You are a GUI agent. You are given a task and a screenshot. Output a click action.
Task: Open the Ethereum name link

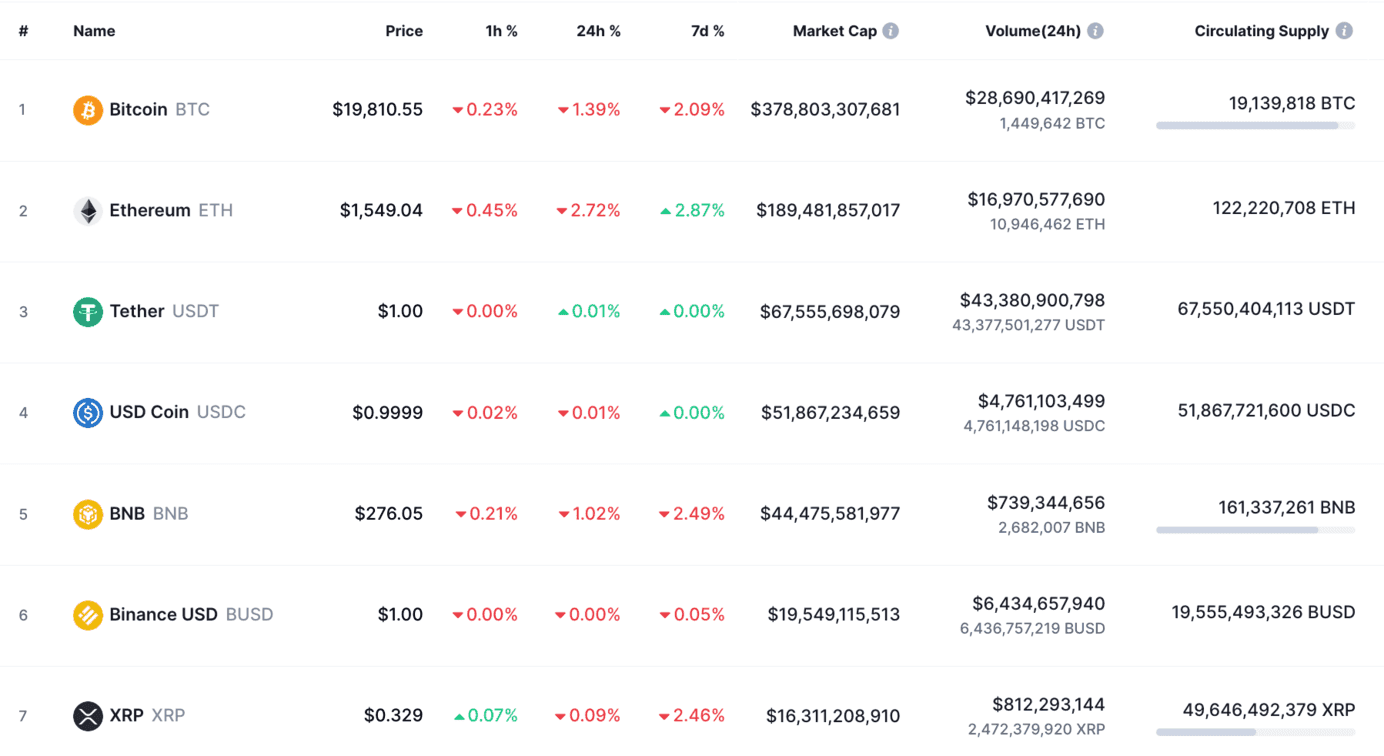[150, 211]
